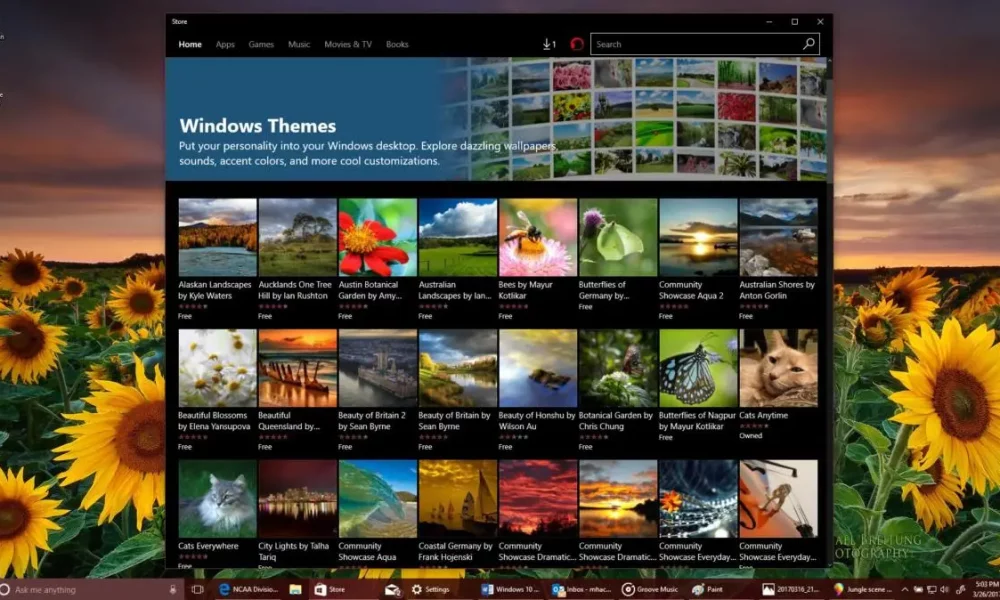The image size is (1000, 600).
Task: Open the Books tab
Action: tap(397, 44)
